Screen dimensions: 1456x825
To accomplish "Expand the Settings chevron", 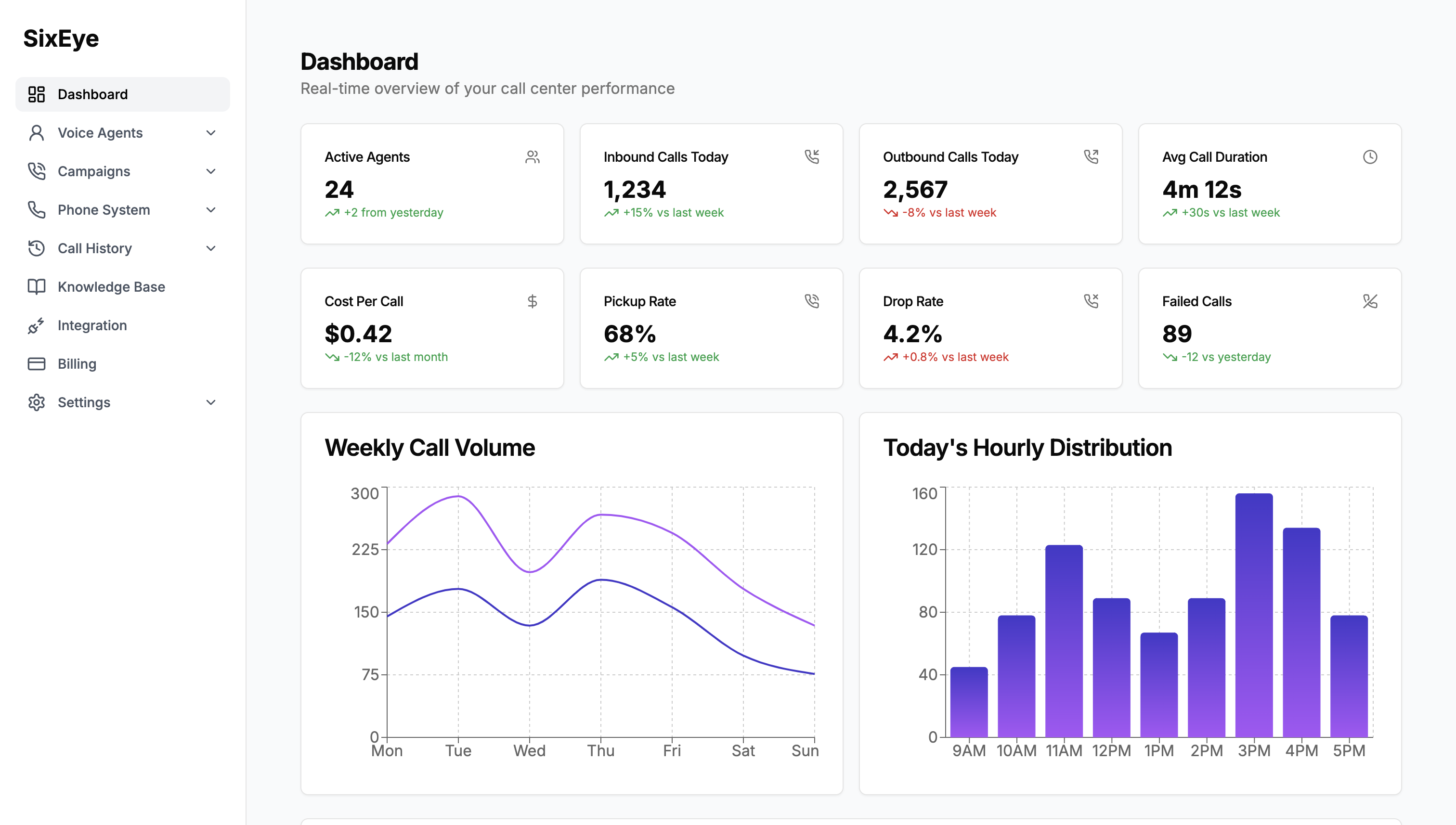I will pyautogui.click(x=211, y=403).
